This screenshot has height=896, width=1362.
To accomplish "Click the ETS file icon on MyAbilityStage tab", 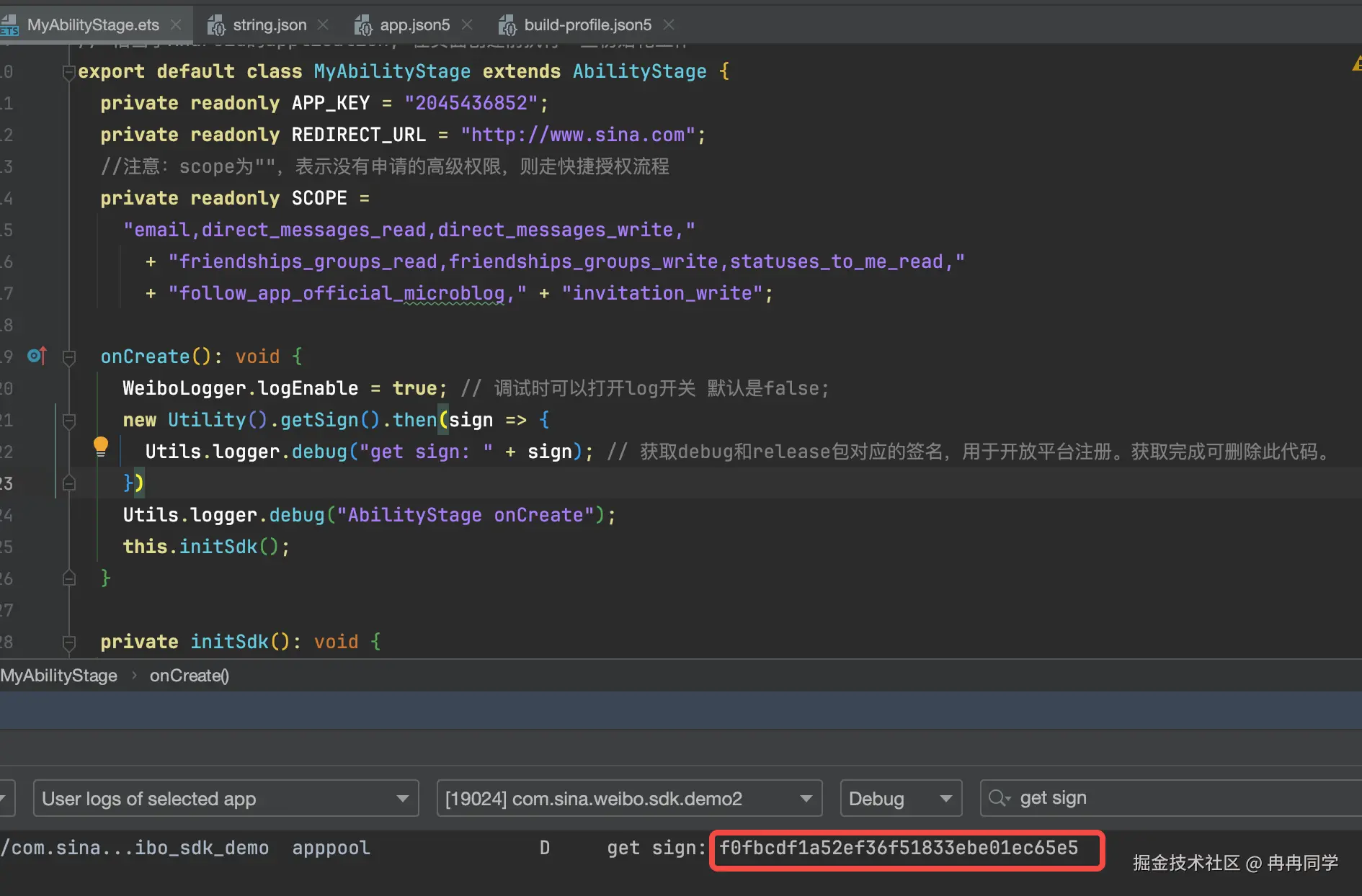I will [x=9, y=26].
